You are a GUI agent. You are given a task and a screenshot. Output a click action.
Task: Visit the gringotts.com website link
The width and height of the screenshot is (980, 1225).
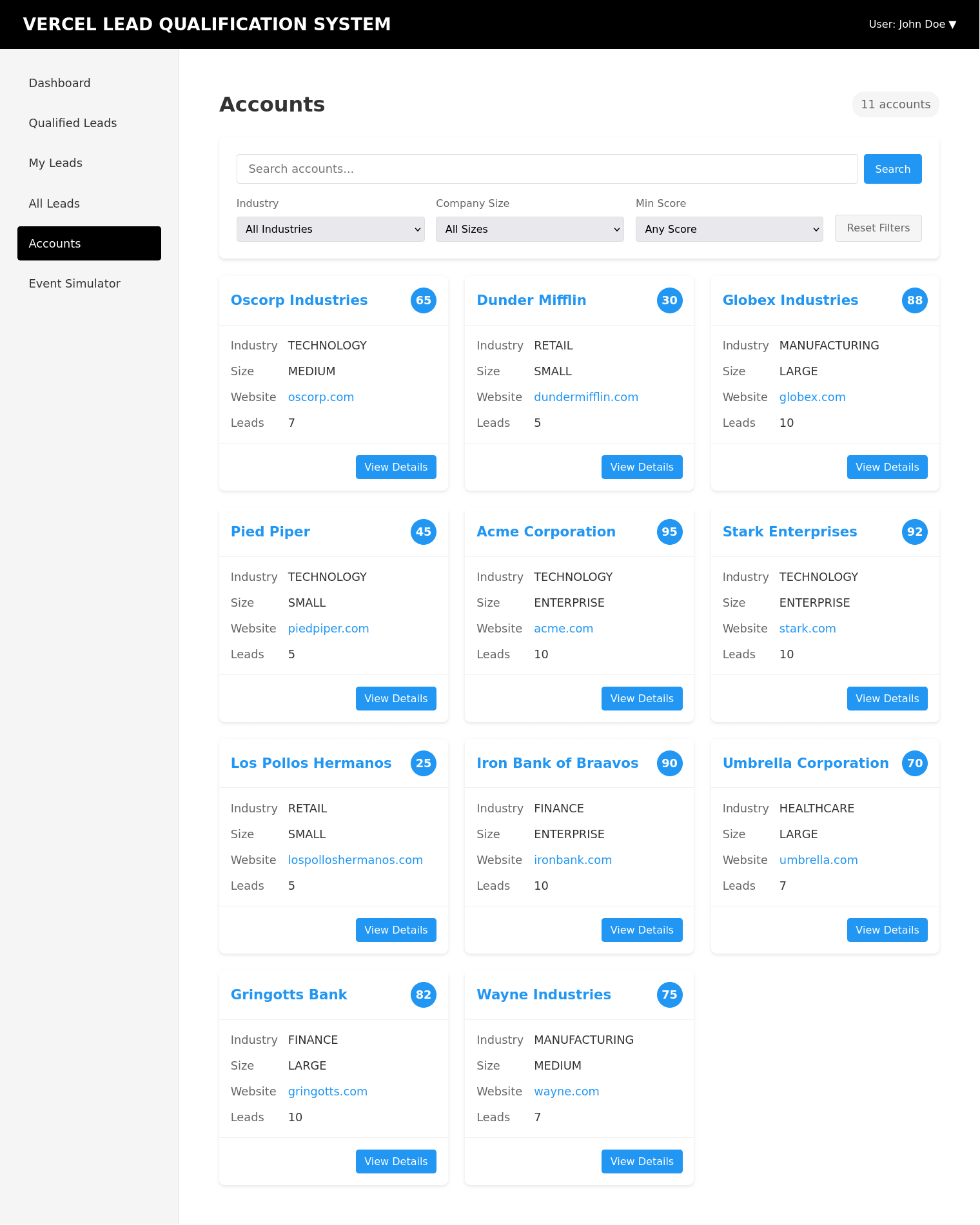pyautogui.click(x=328, y=1092)
